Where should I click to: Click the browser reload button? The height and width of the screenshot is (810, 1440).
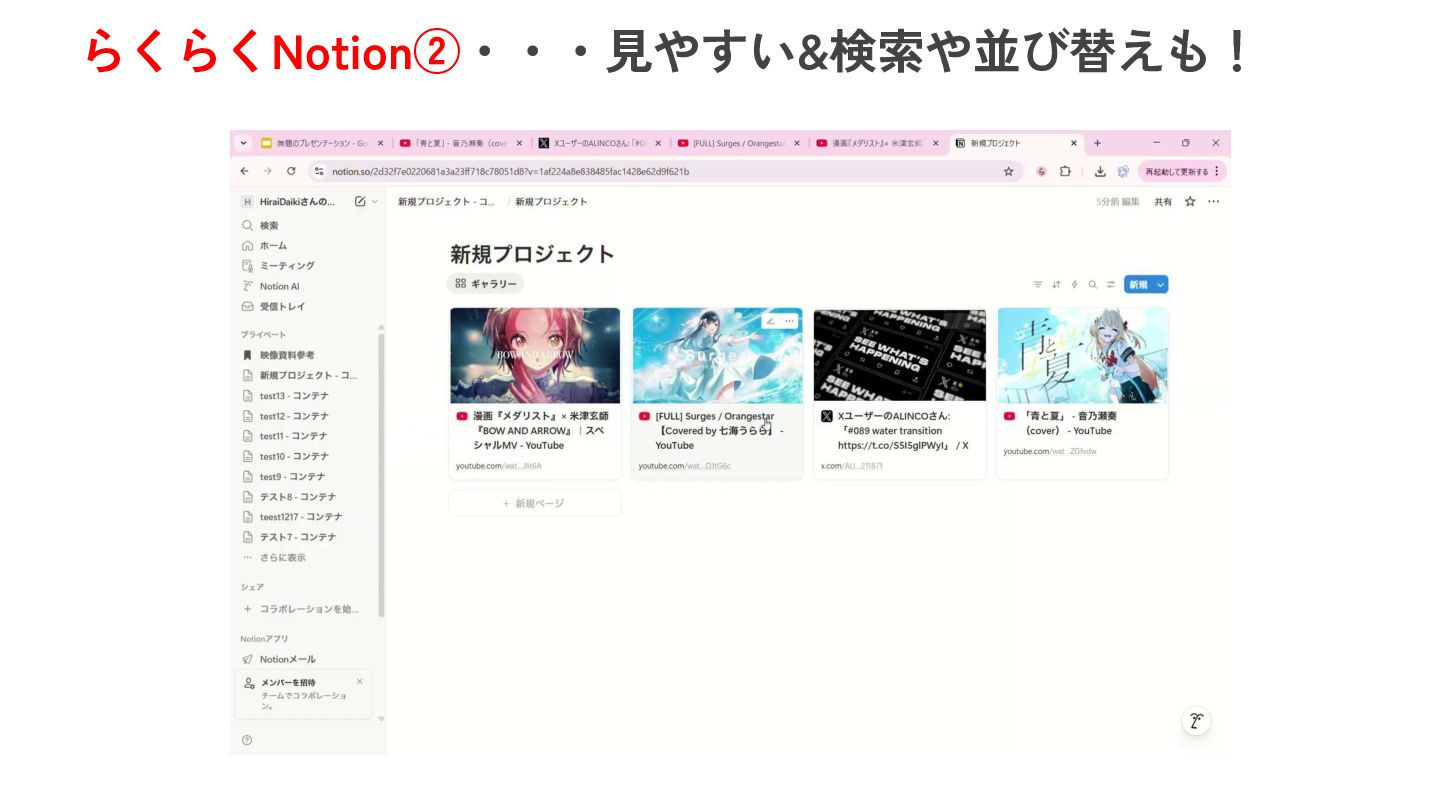coord(291,171)
